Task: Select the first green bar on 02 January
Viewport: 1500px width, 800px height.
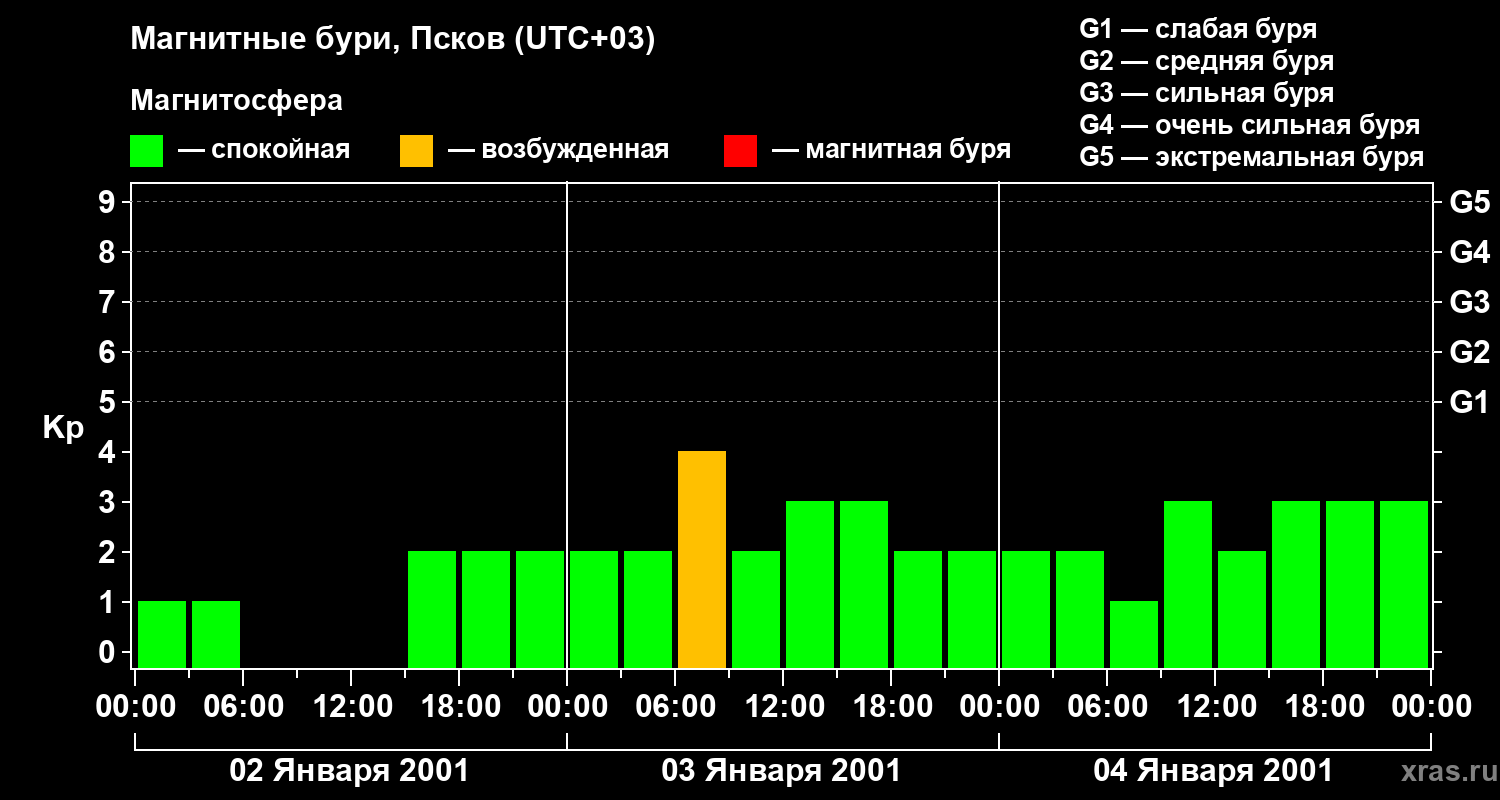Action: click(x=162, y=634)
